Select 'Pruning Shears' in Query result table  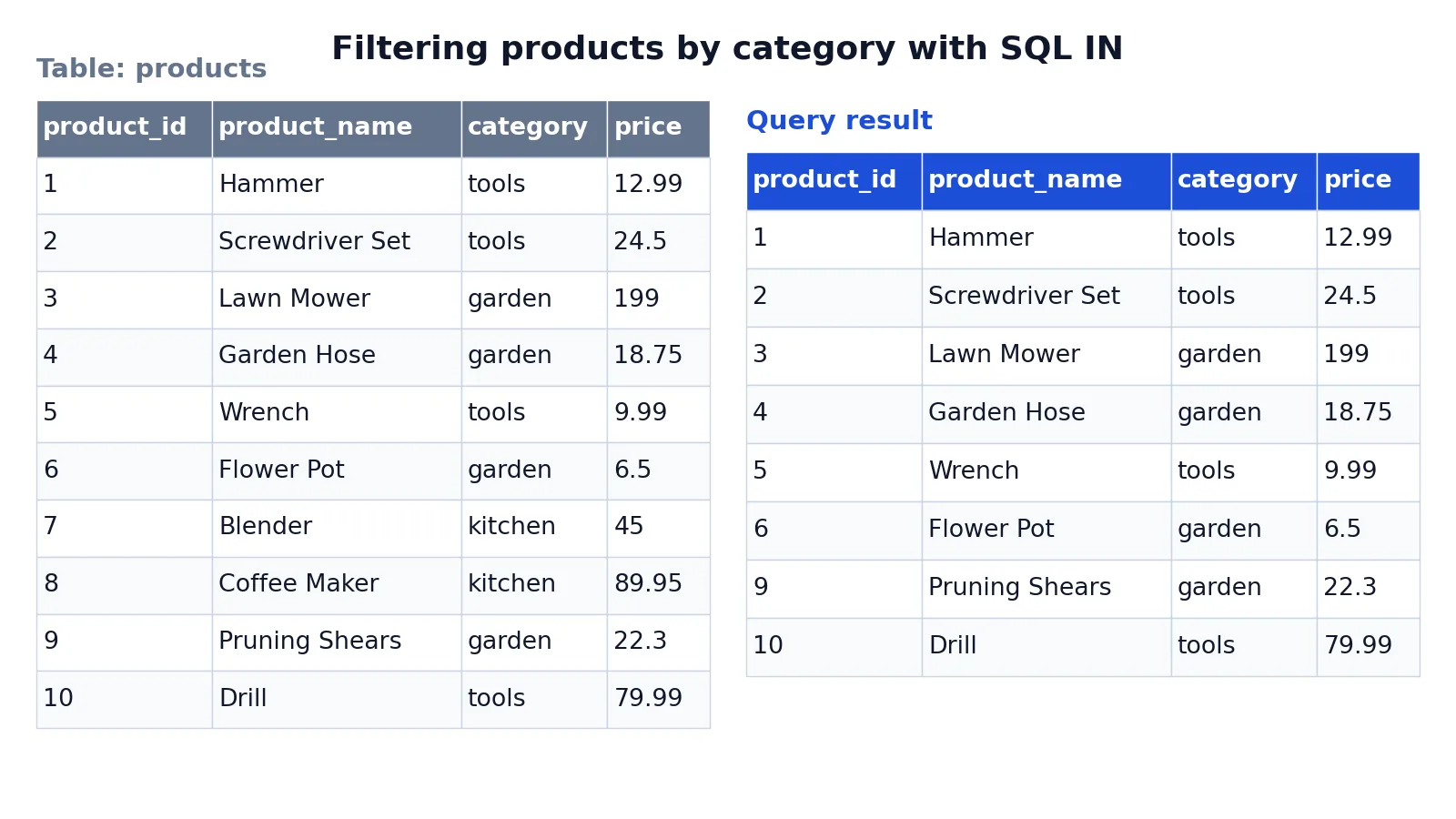point(1046,589)
